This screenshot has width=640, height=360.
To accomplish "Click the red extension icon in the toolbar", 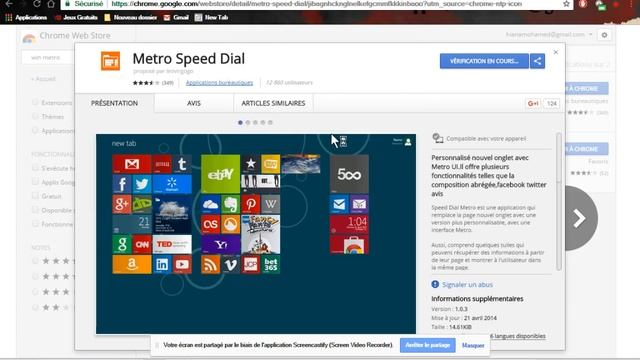I will (583, 4).
